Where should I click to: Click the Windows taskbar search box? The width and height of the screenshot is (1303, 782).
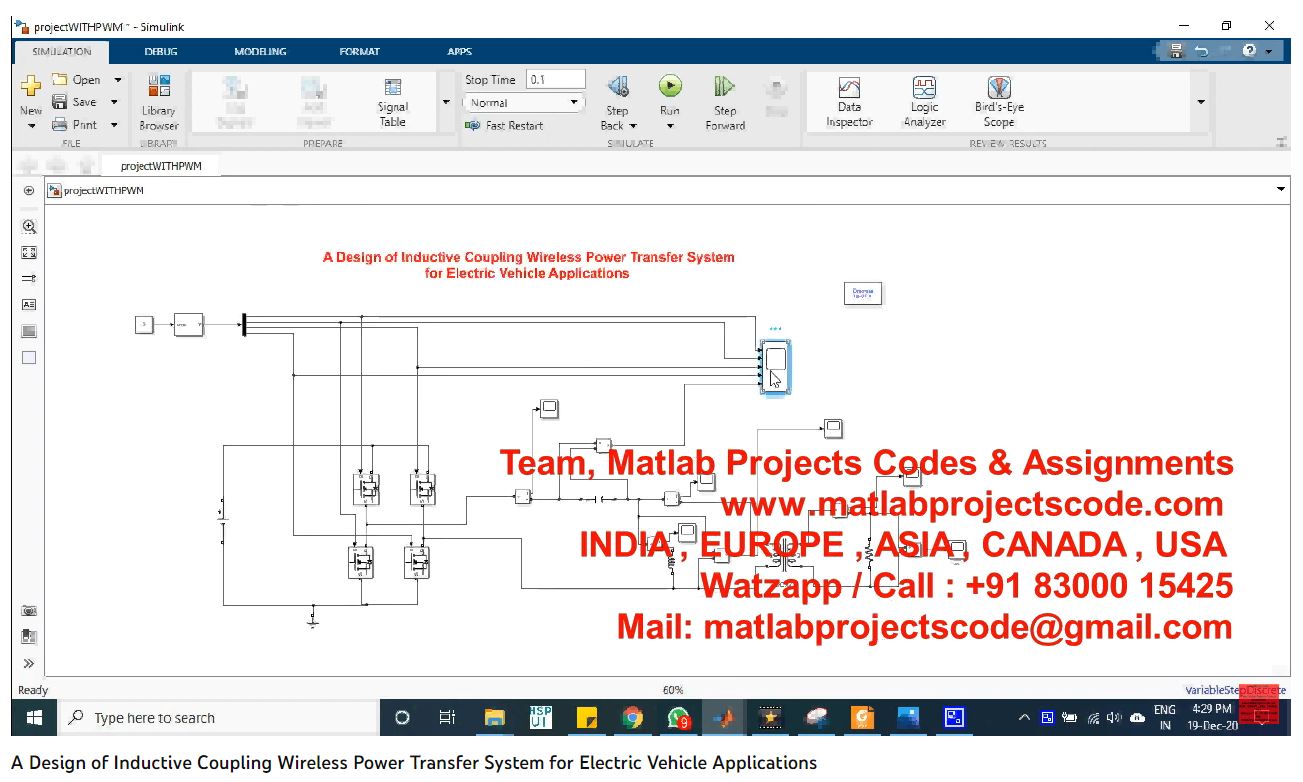[220, 718]
